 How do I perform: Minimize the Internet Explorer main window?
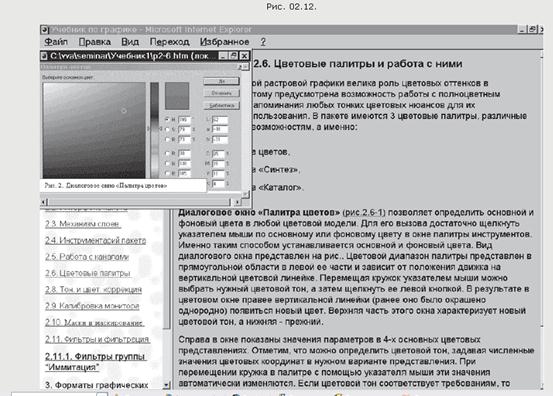522,30
